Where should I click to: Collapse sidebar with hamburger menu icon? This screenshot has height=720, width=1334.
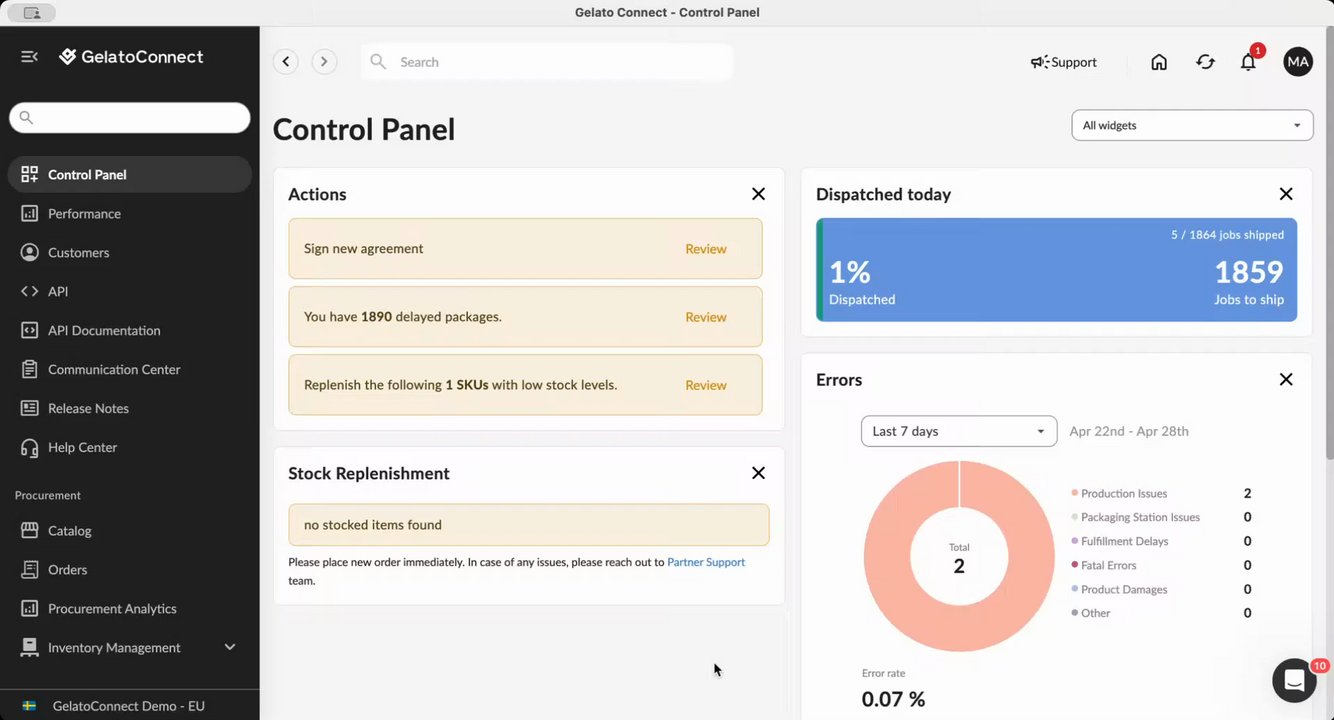pos(29,57)
